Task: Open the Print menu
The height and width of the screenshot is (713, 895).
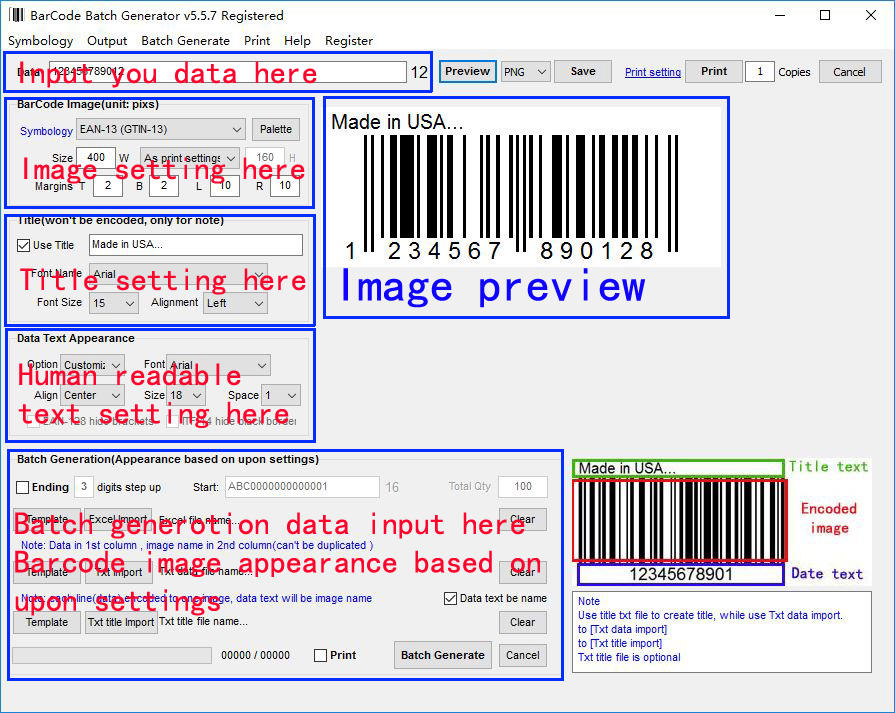Action: pos(257,41)
